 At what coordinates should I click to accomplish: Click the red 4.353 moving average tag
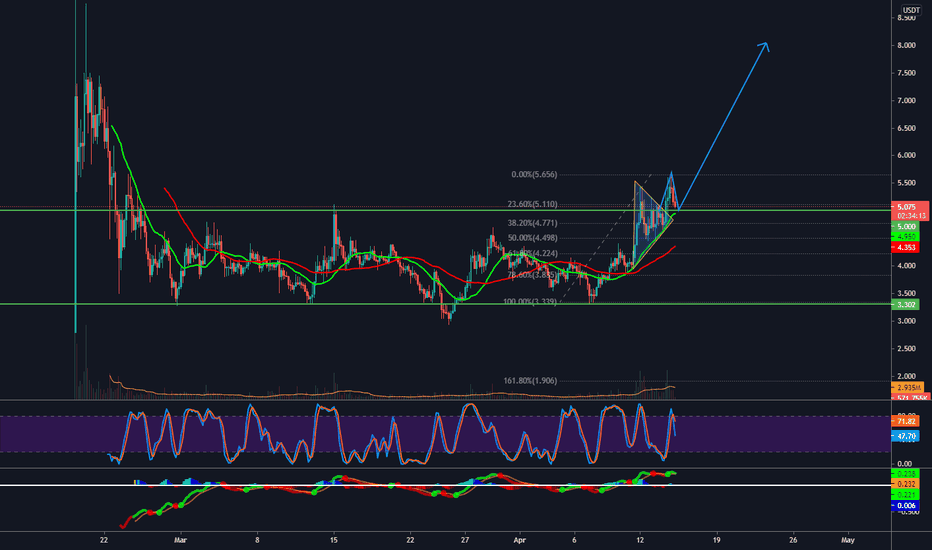click(x=906, y=247)
